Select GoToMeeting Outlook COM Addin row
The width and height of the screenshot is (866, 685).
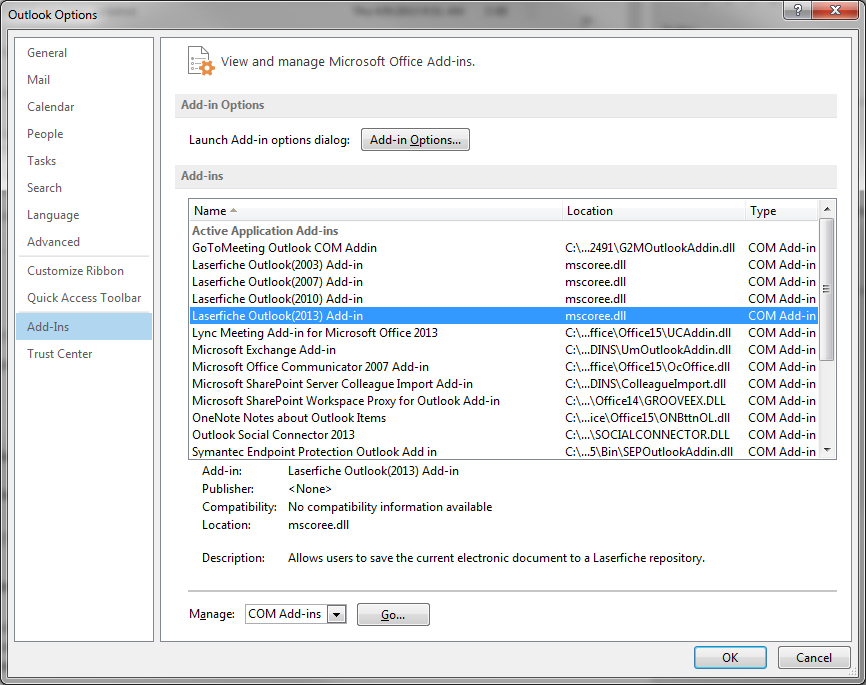pos(504,248)
